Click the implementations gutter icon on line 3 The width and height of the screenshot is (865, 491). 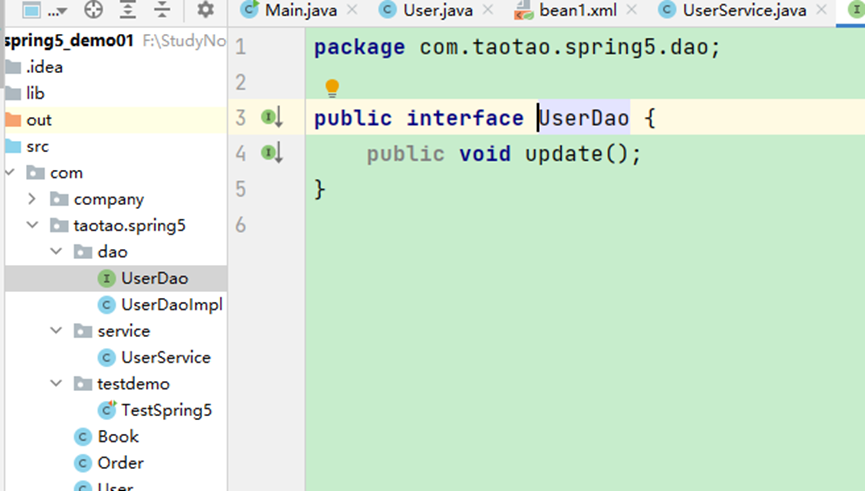click(x=272, y=118)
